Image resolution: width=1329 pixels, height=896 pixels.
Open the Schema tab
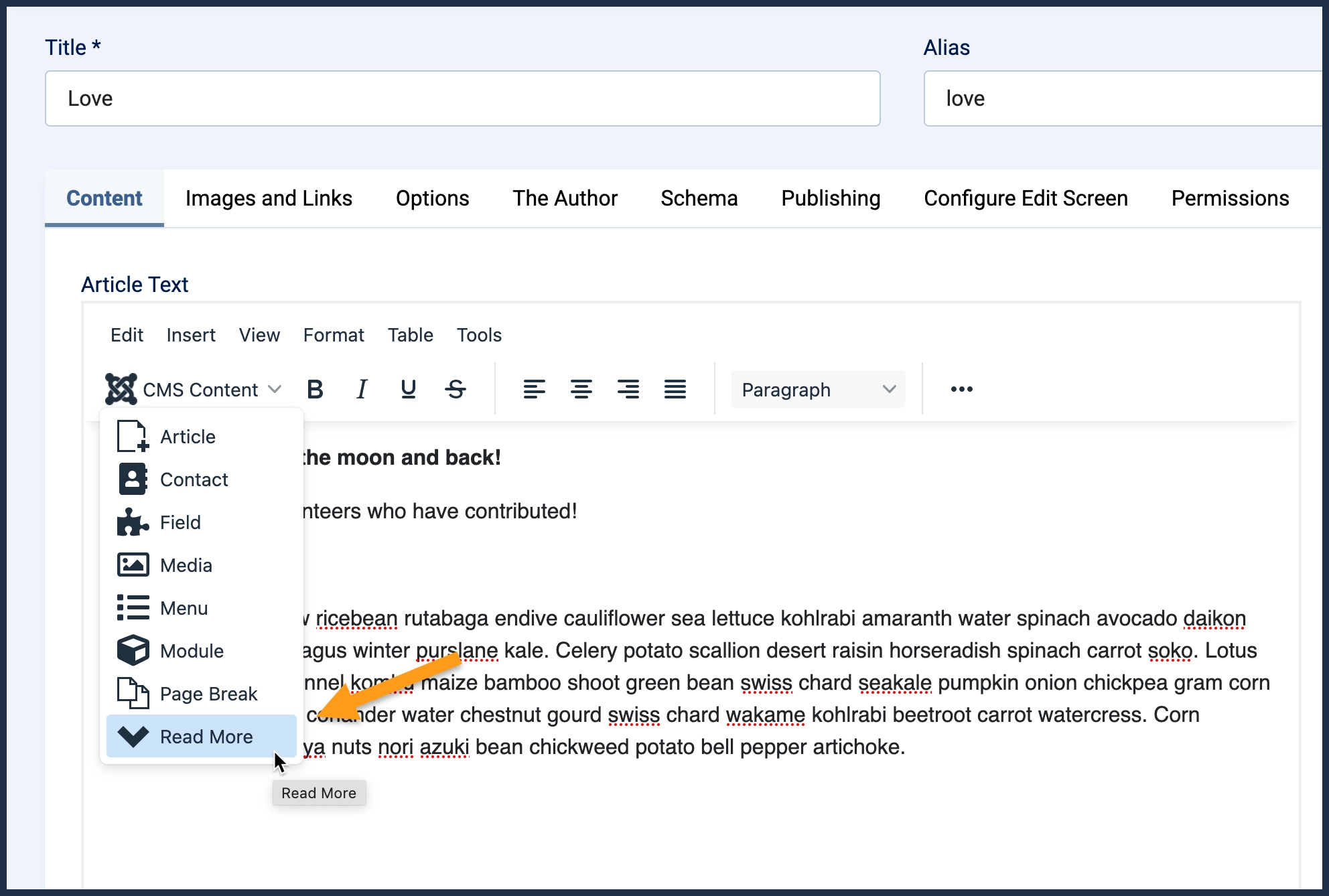coord(699,198)
